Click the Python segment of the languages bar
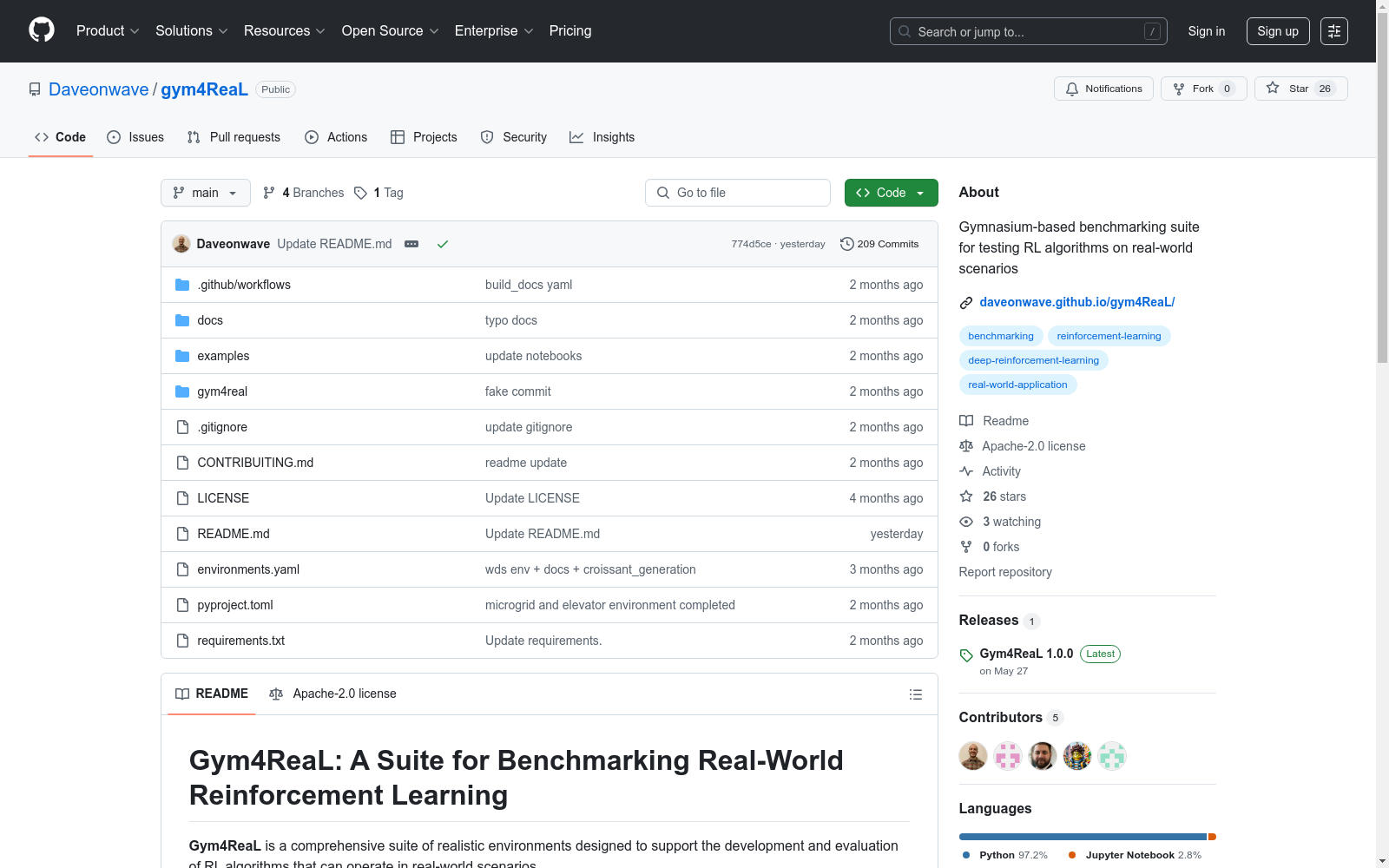Viewport: 1389px width, 868px height. pyautogui.click(x=1083, y=837)
